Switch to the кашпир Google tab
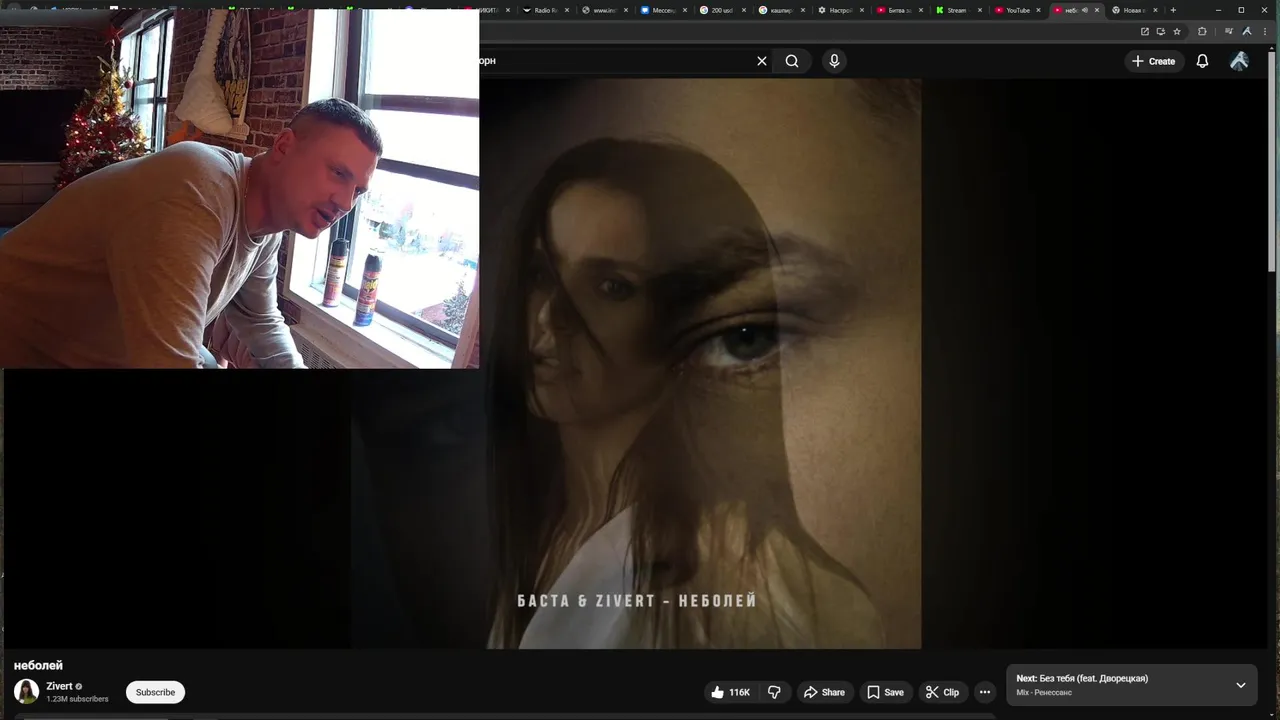 781,10
